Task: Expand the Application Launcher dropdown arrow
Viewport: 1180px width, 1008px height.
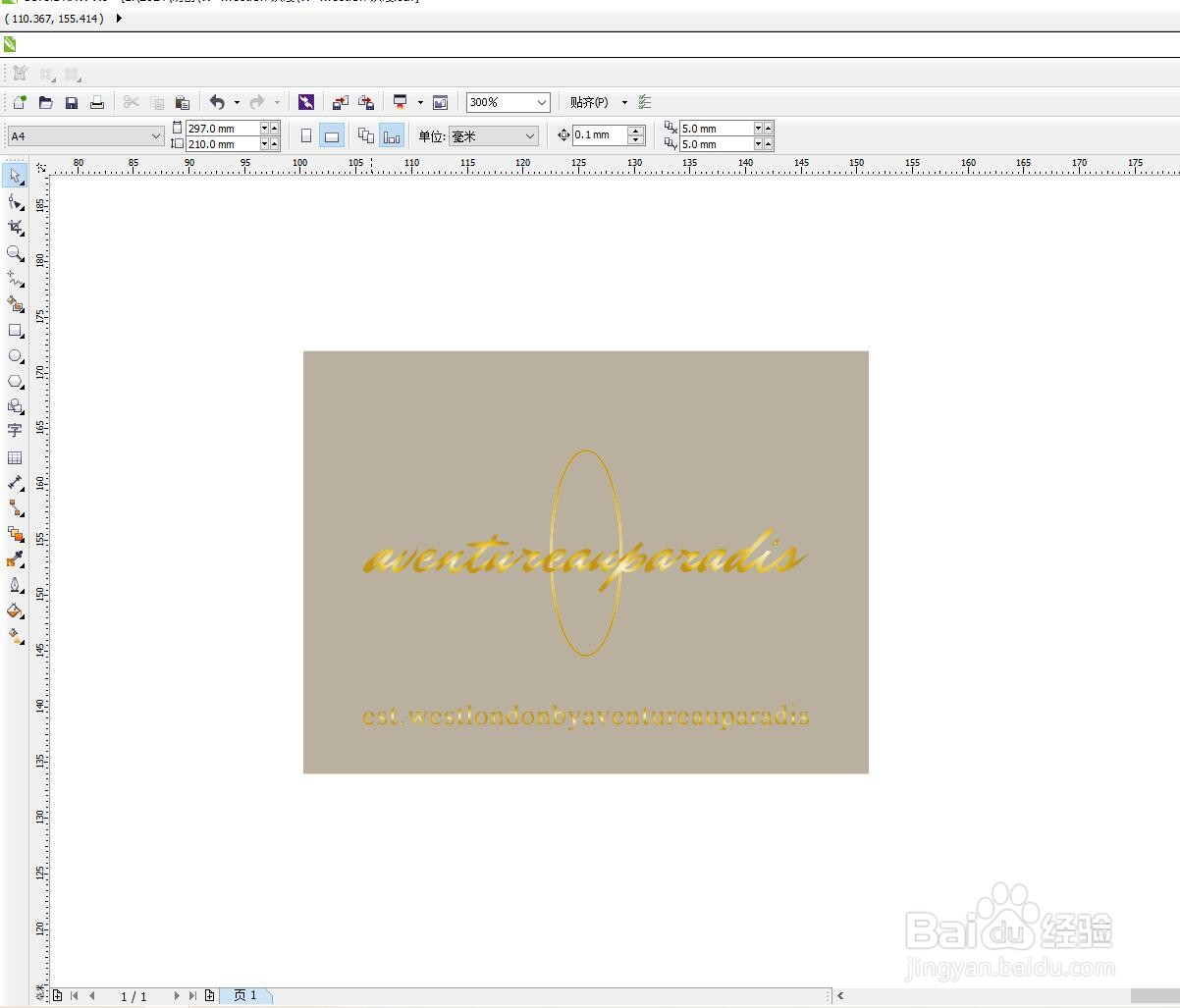Action: 420,102
